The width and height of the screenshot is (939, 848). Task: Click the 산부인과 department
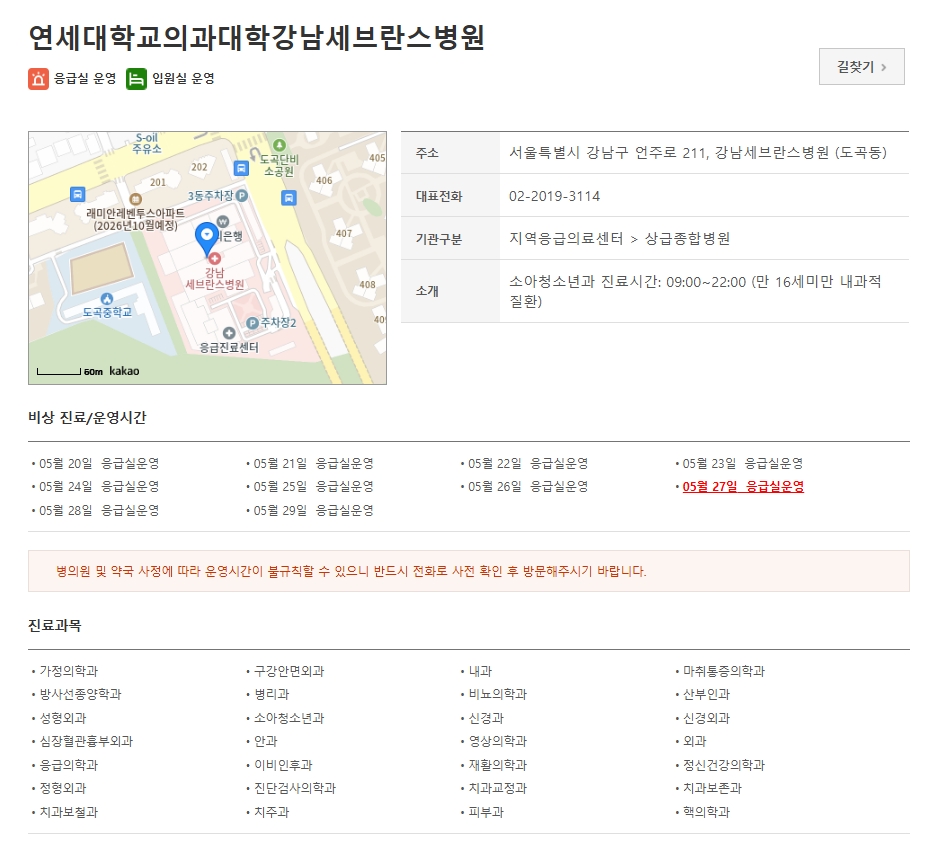(x=707, y=695)
